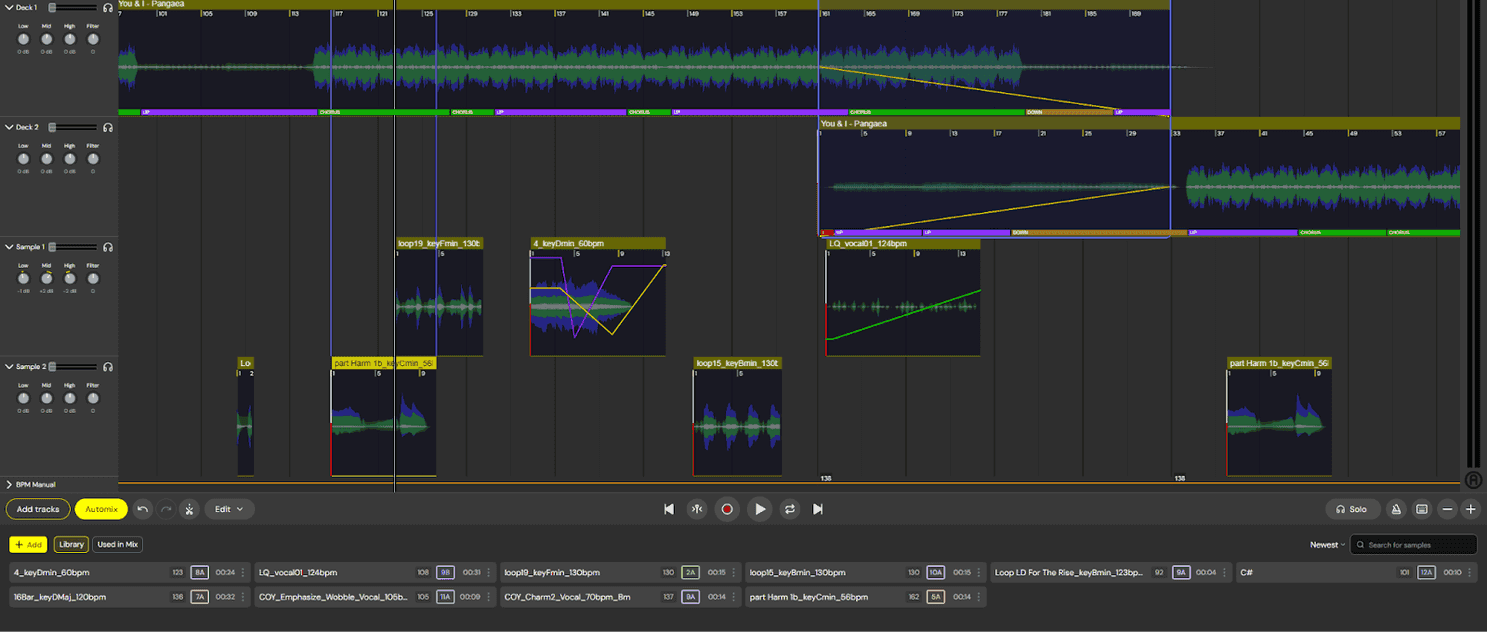Toggle loop playback in transport bar
Image resolution: width=1487 pixels, height=632 pixels.
click(789, 509)
